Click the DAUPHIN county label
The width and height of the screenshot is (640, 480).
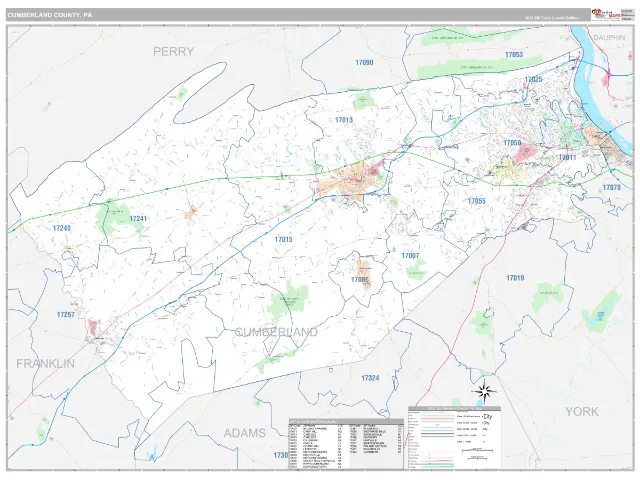coord(609,38)
